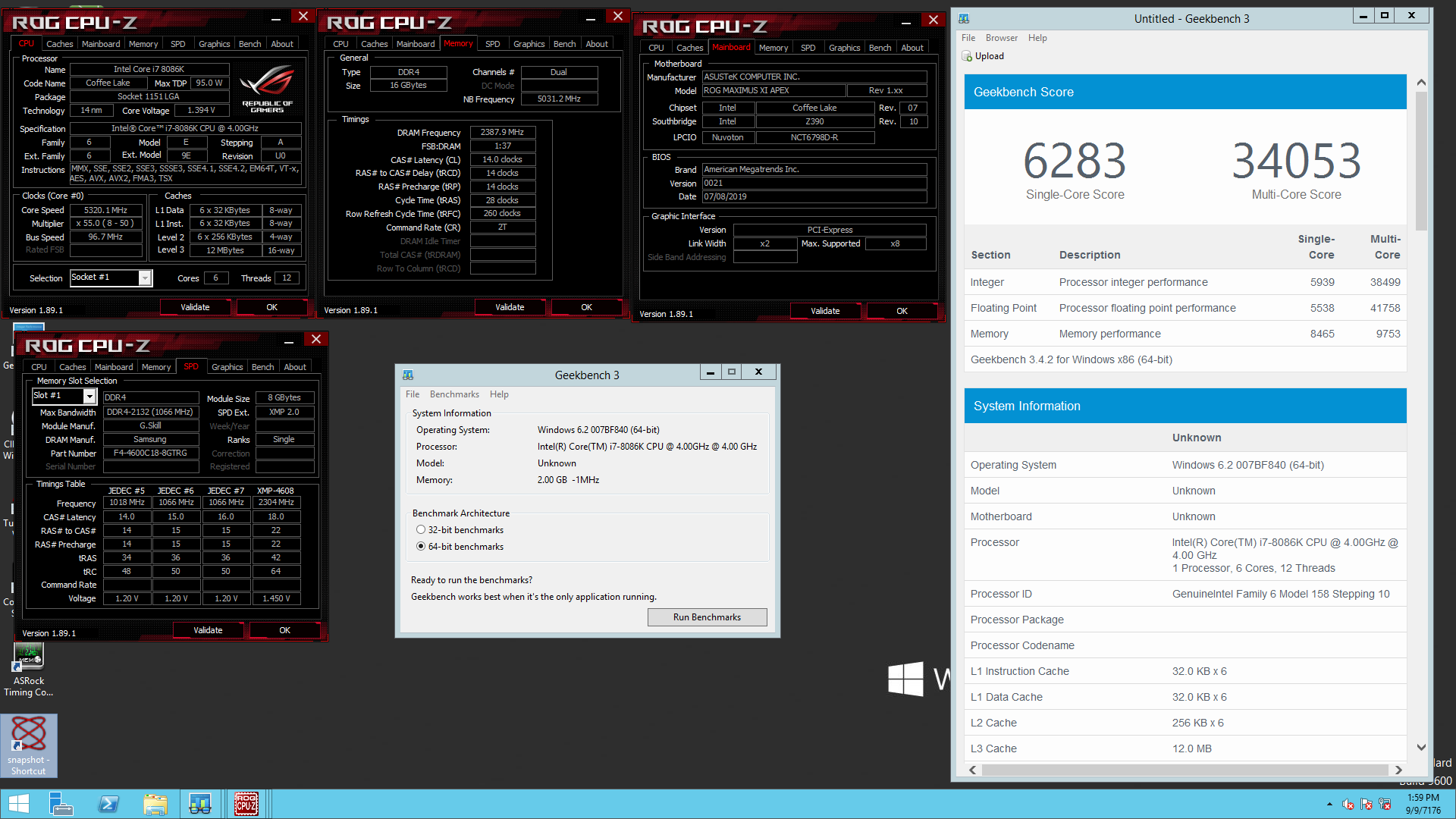Screen dimensions: 1456x819
Task: Open SPD tab in CPU-Z Memory window
Action: [493, 44]
